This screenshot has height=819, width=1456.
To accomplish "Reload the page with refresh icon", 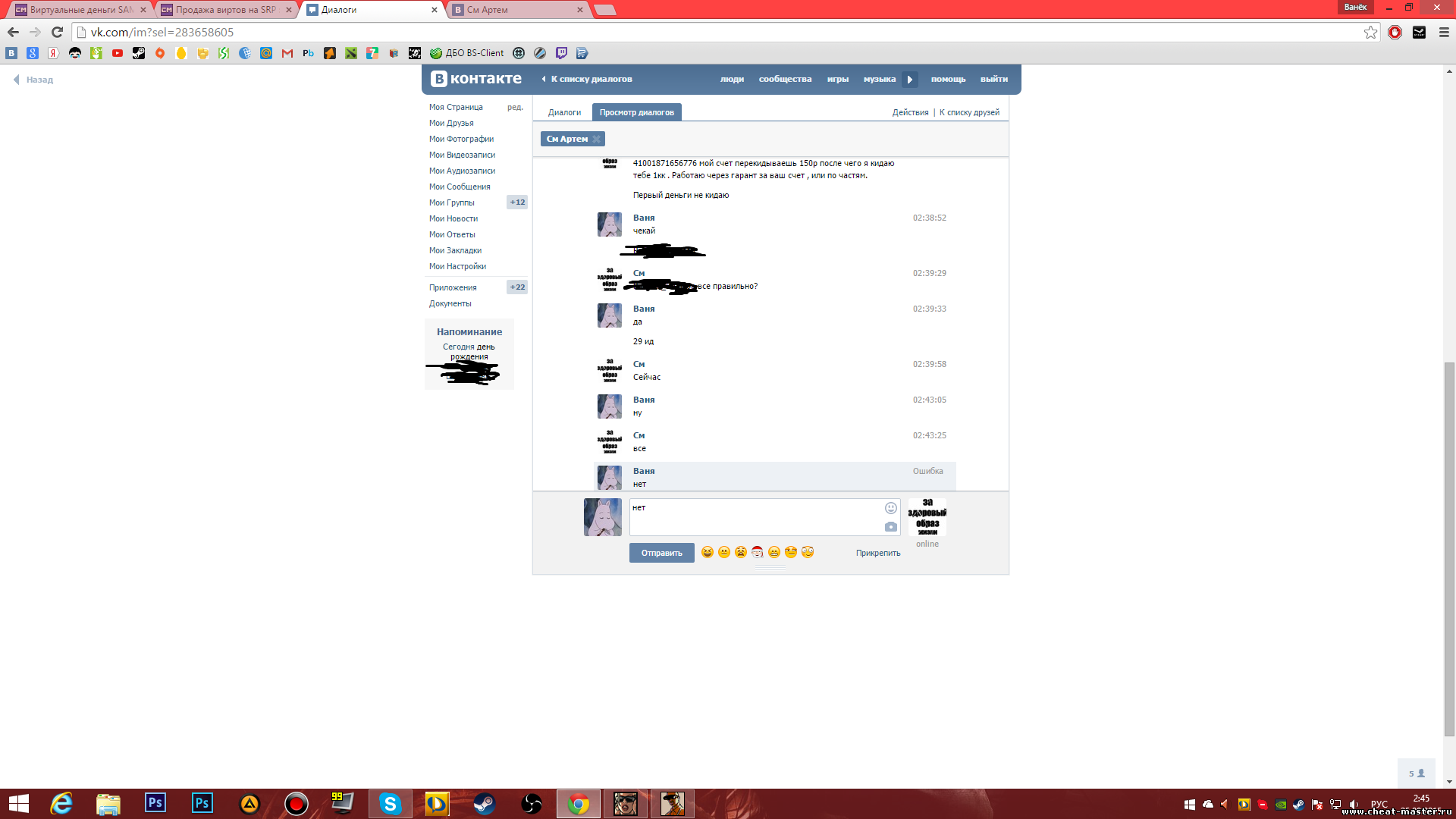I will (57, 32).
